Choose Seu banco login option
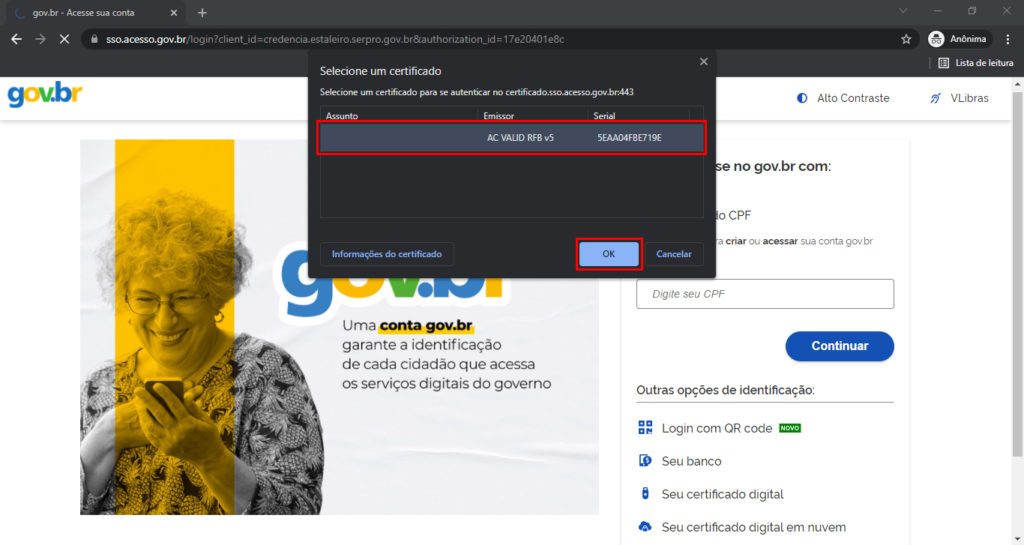The width and height of the screenshot is (1024, 545). tap(691, 461)
